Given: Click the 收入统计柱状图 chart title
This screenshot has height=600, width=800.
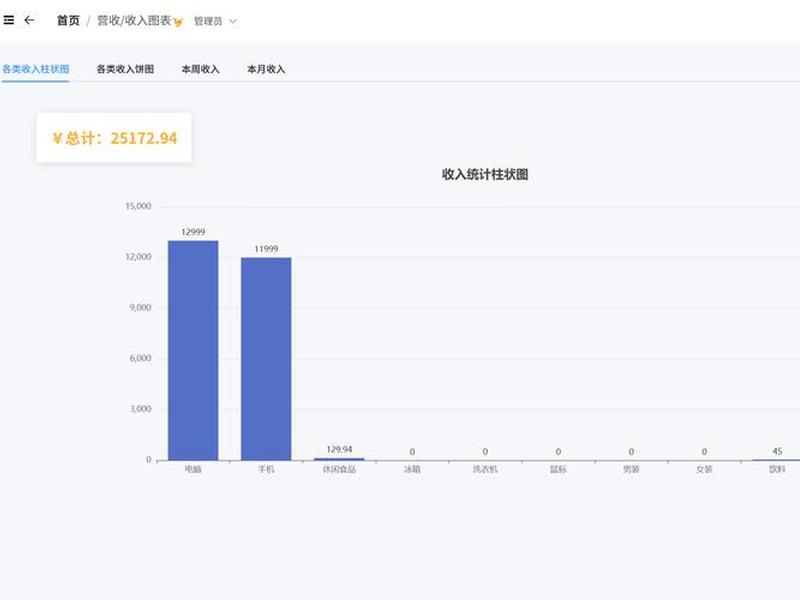Looking at the screenshot, I should (x=485, y=174).
